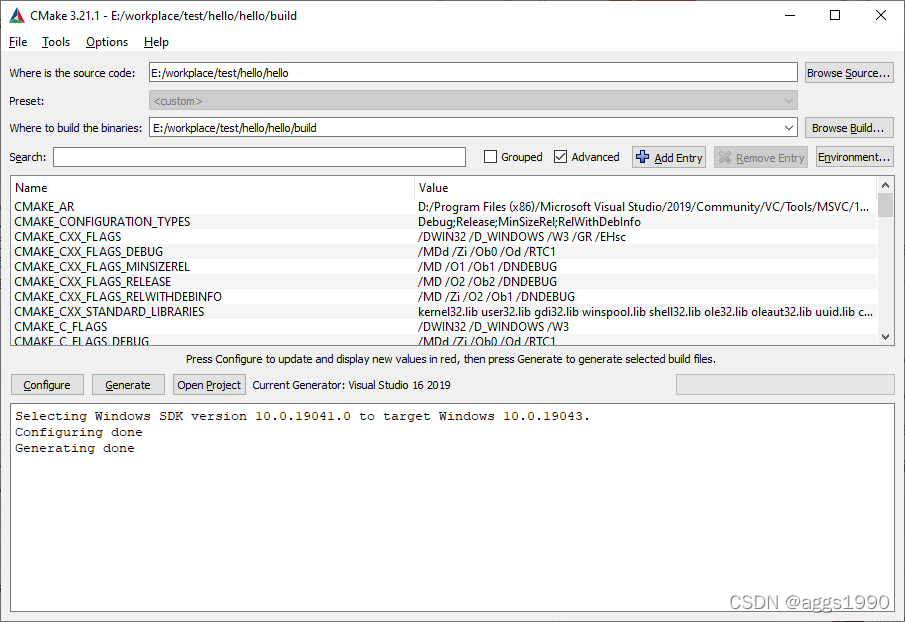The image size is (905, 622).
Task: Click the CMAKE_AR Visual Studio path value
Action: click(x=644, y=207)
